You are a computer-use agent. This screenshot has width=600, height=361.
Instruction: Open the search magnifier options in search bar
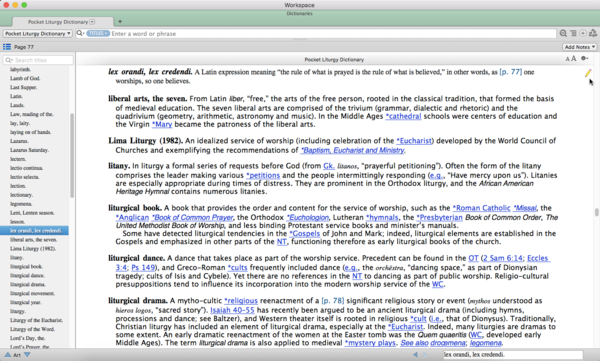(80, 33)
